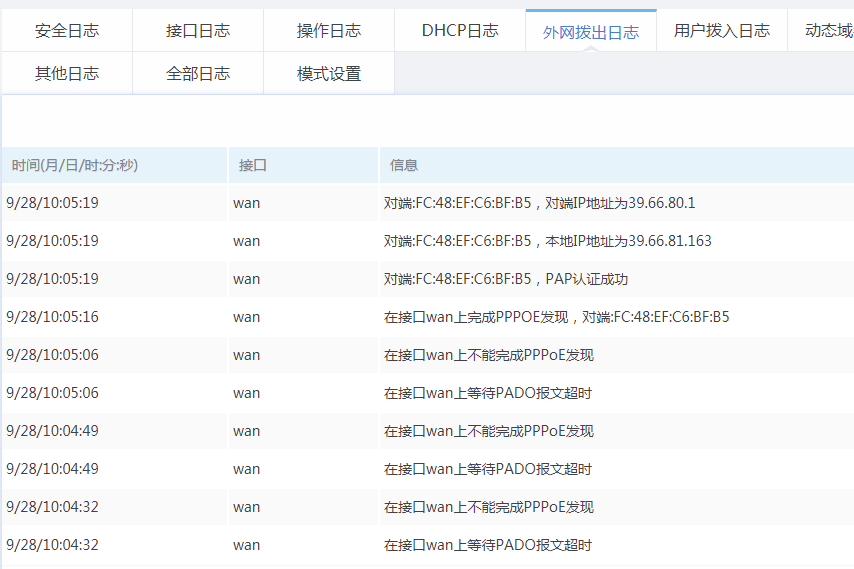Select the PADO报文超时 entry at 10:04:32
The width and height of the screenshot is (854, 569).
488,545
